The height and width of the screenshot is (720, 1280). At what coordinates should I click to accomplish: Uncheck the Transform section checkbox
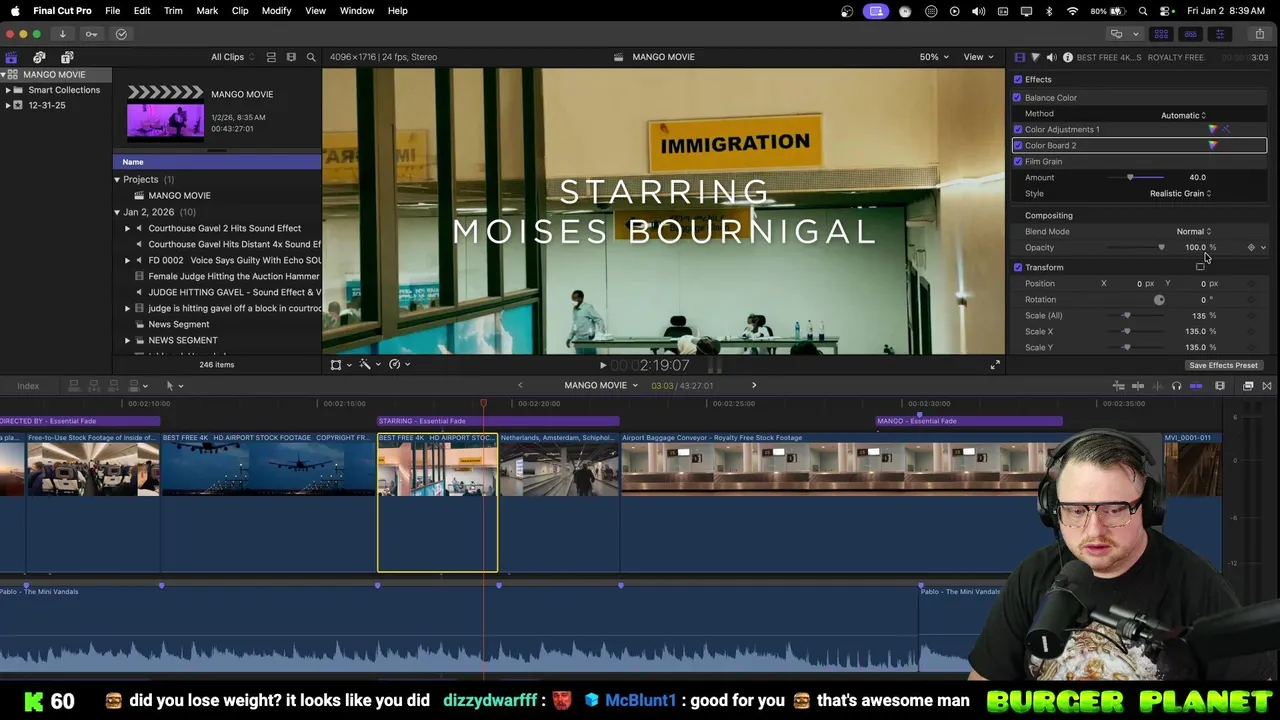coord(1018,267)
